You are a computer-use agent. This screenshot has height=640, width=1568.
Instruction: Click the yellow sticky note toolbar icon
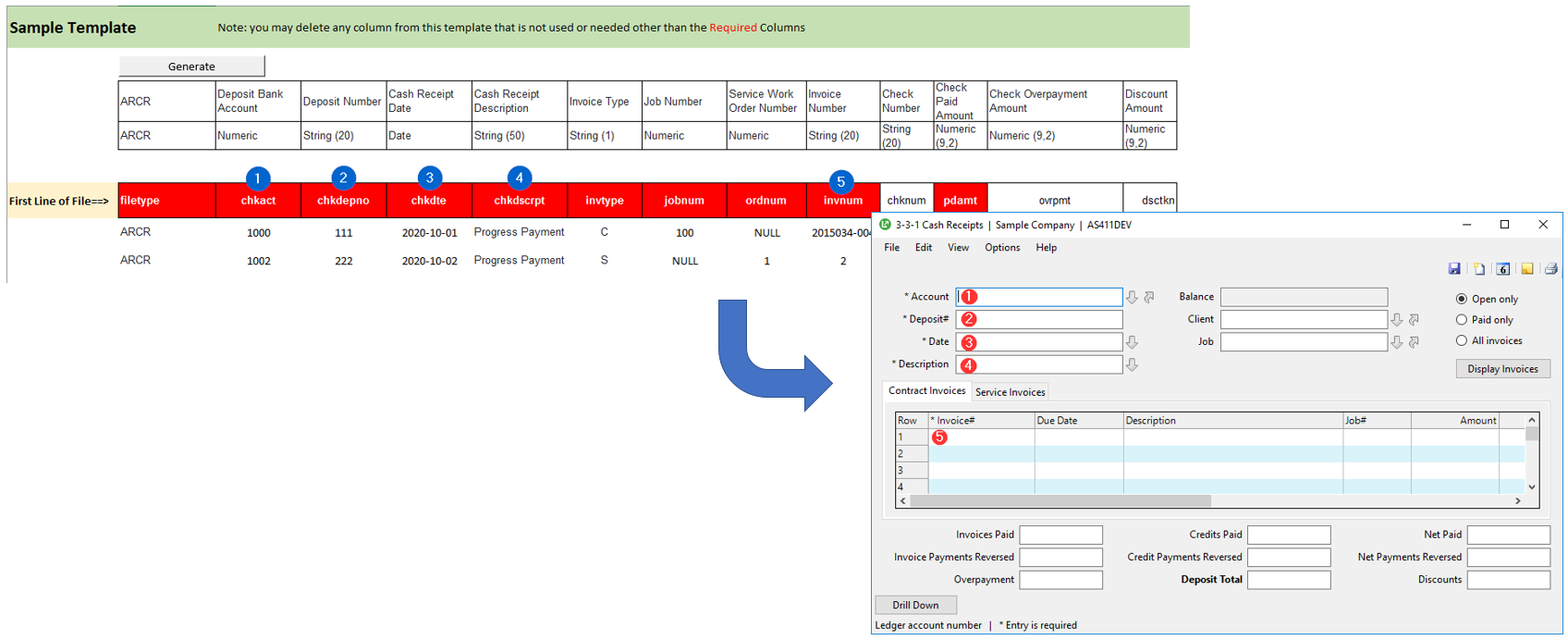(x=1527, y=269)
